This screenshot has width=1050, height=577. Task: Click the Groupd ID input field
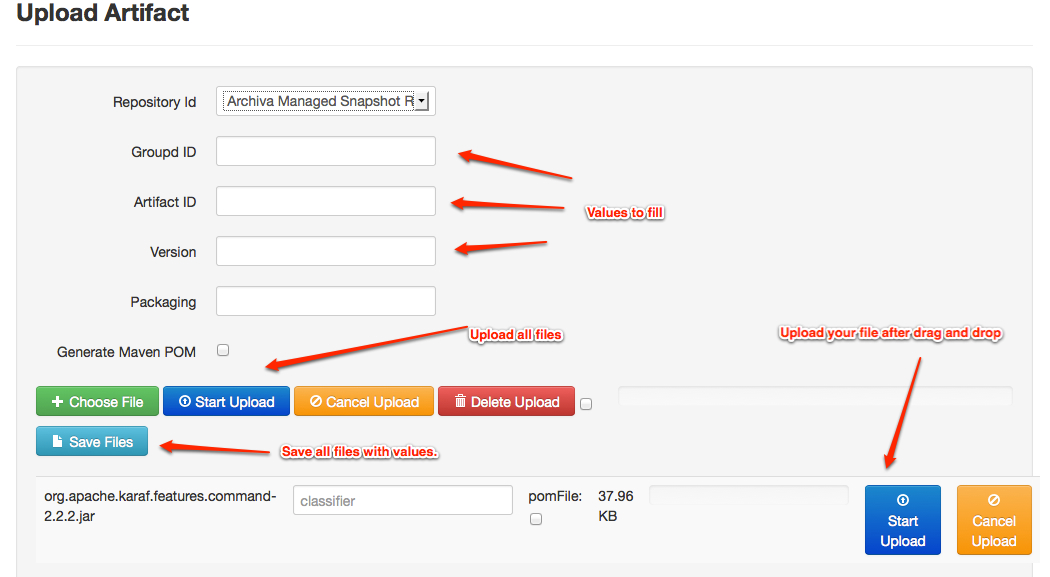[326, 152]
